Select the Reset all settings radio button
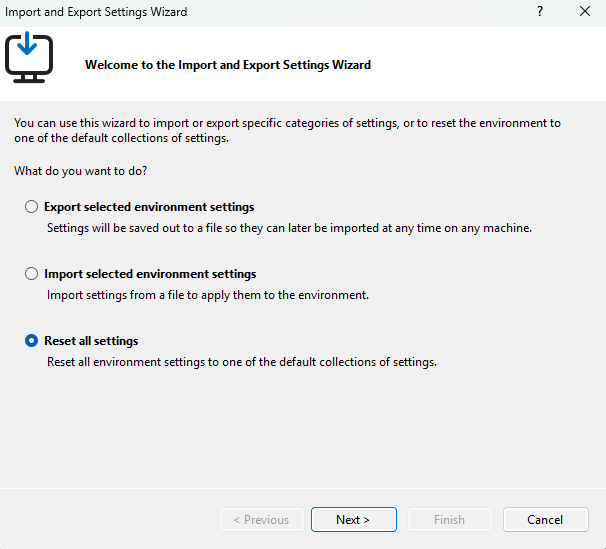This screenshot has height=549, width=606. coord(31,341)
